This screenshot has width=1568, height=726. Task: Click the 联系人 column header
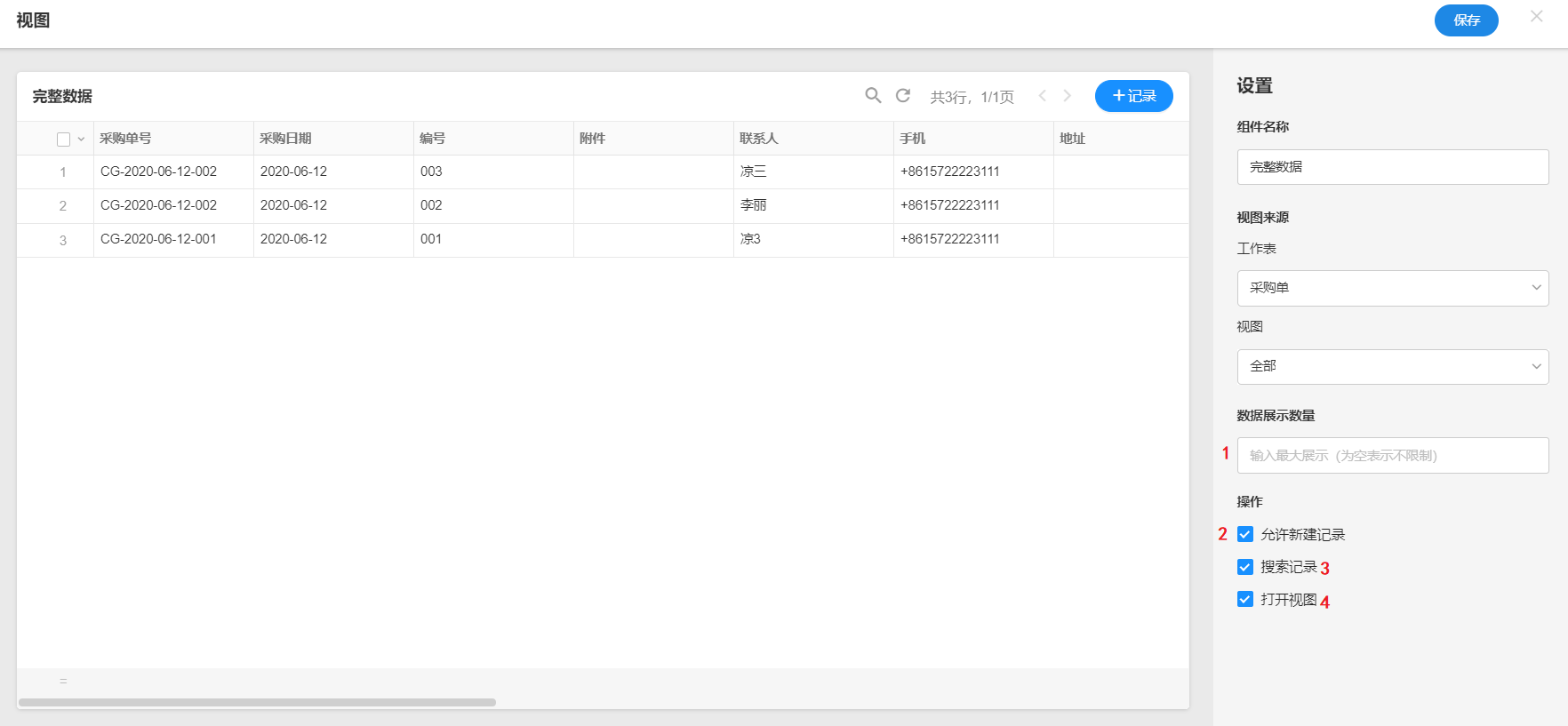point(758,139)
